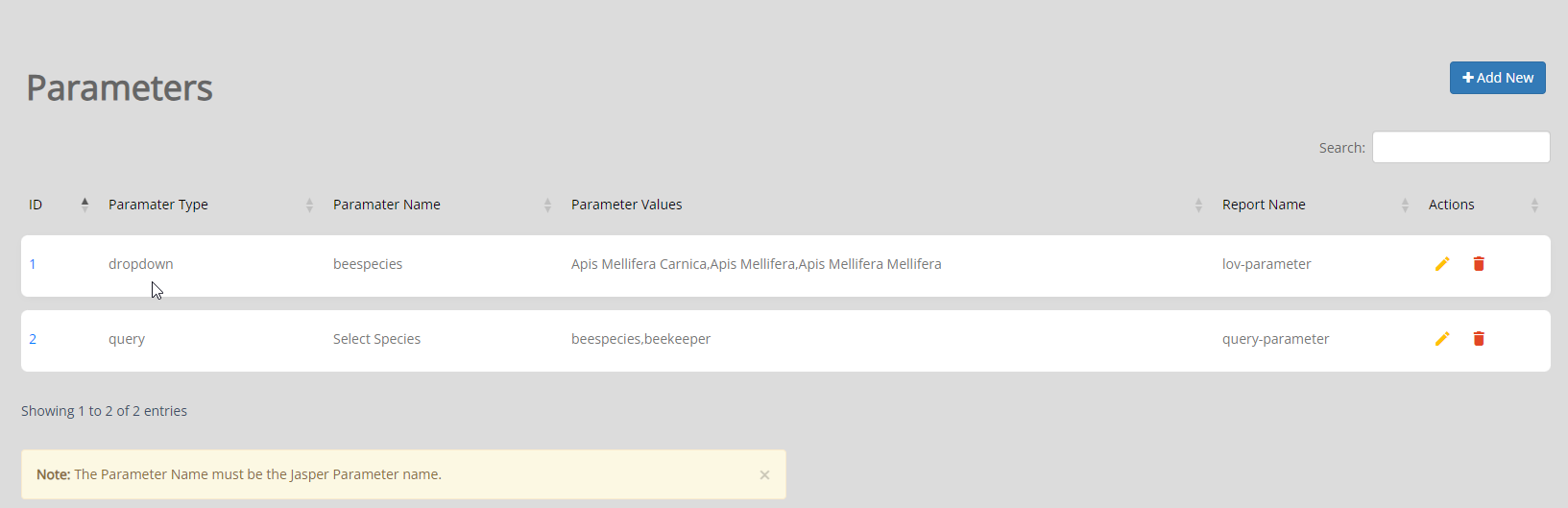Click the Parameters page heading
The image size is (1568, 508).
tap(119, 88)
